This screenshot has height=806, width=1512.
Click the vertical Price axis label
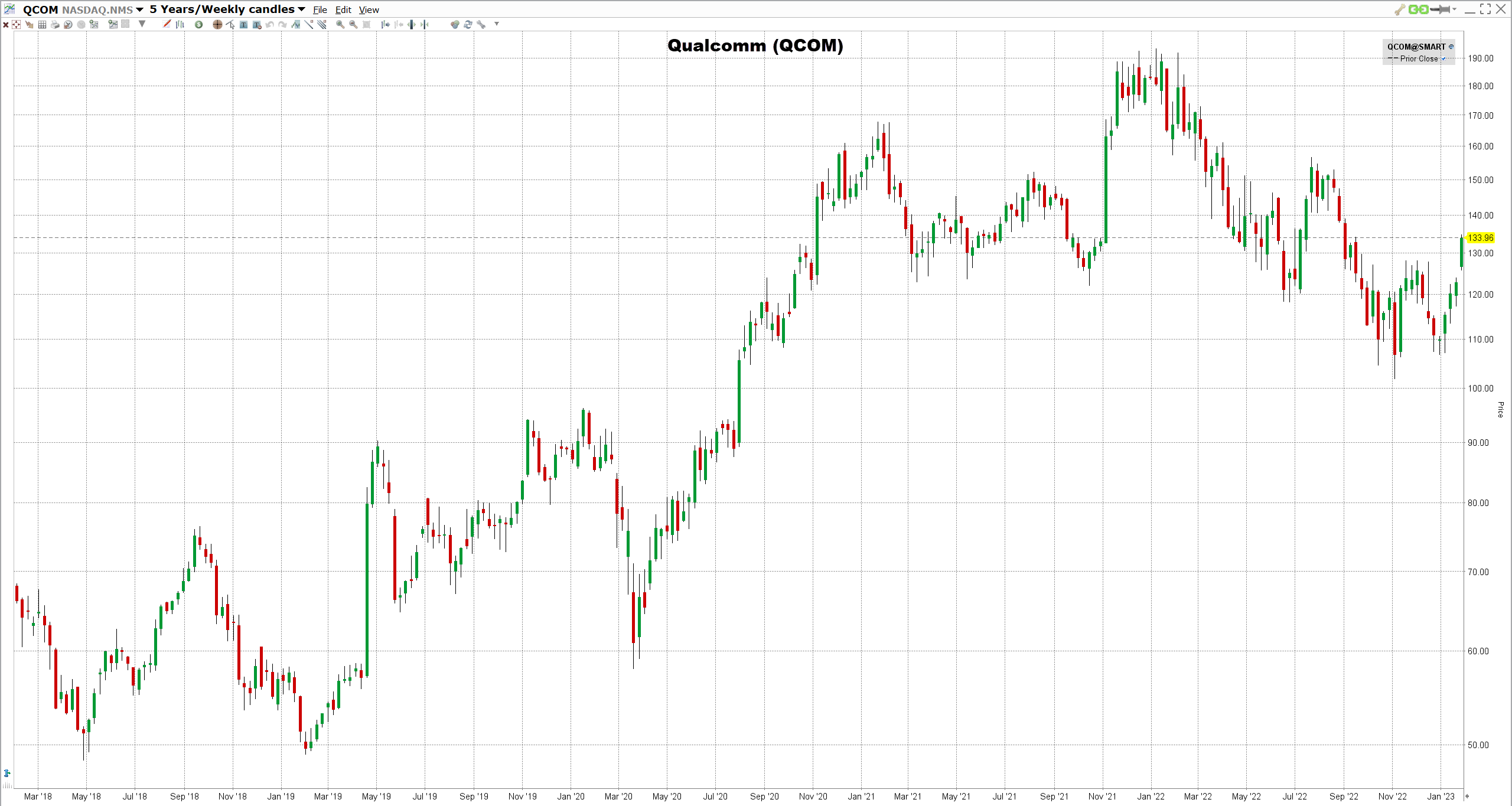1500,409
